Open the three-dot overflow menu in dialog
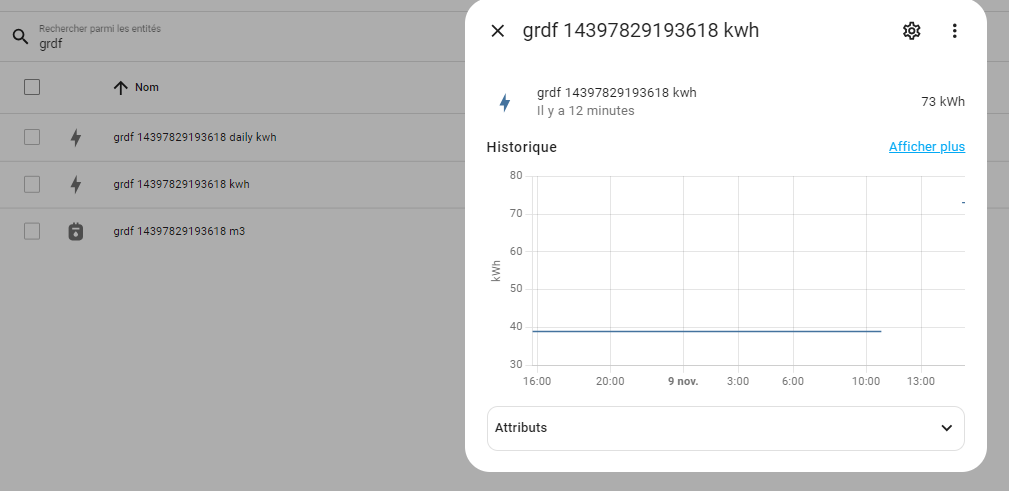Image resolution: width=1009 pixels, height=491 pixels. coord(954,31)
